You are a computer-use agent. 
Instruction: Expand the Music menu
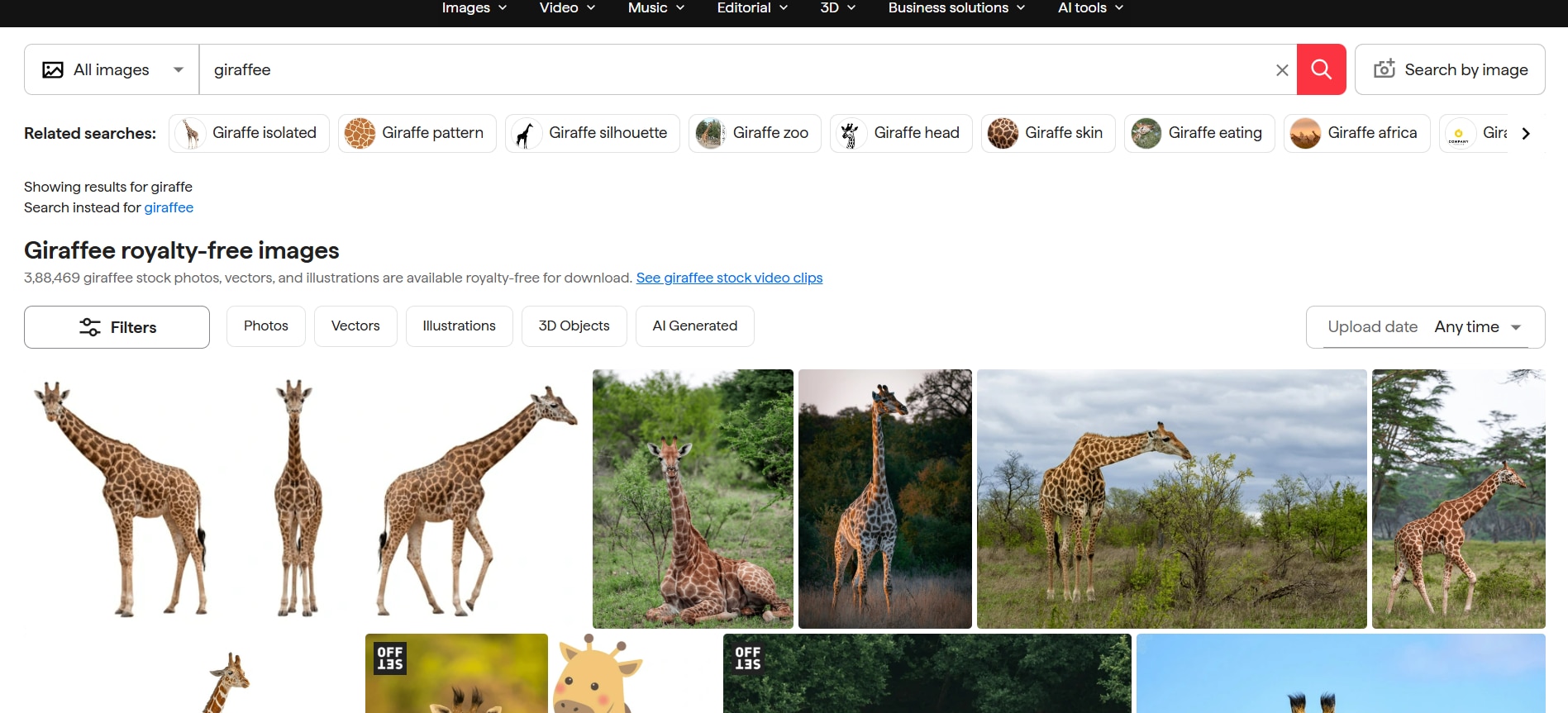coord(656,8)
